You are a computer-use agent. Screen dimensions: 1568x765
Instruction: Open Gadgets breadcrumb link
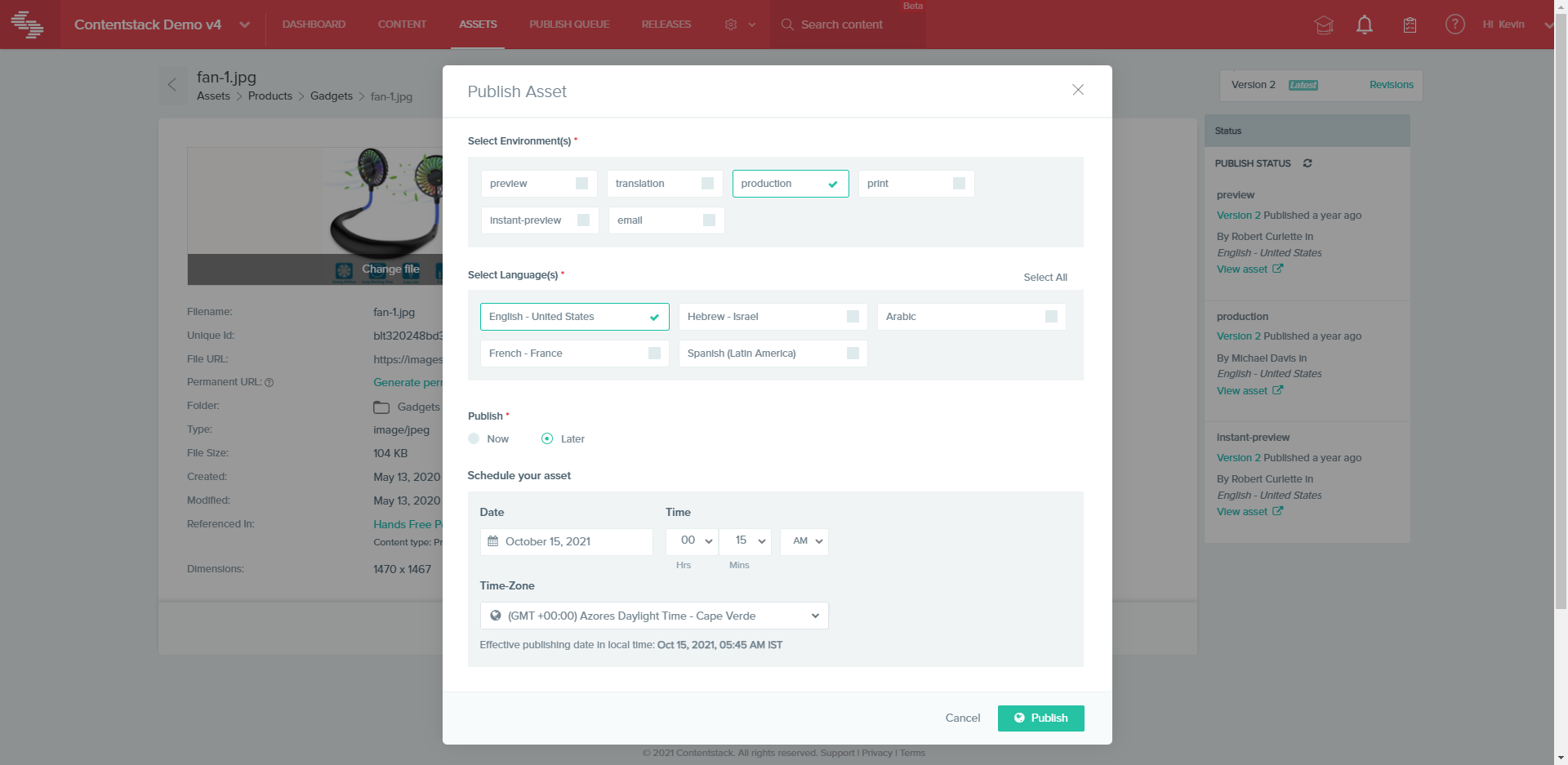pos(332,96)
